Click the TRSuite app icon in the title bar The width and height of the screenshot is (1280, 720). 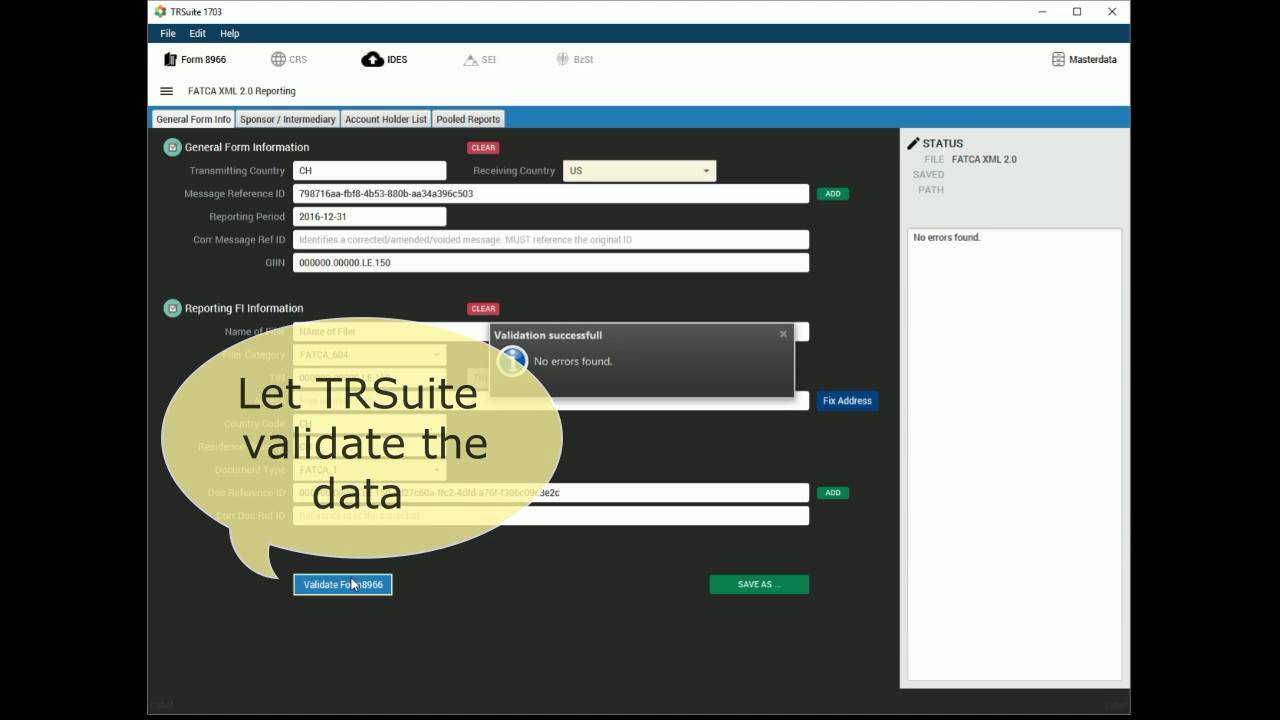[x=160, y=12]
